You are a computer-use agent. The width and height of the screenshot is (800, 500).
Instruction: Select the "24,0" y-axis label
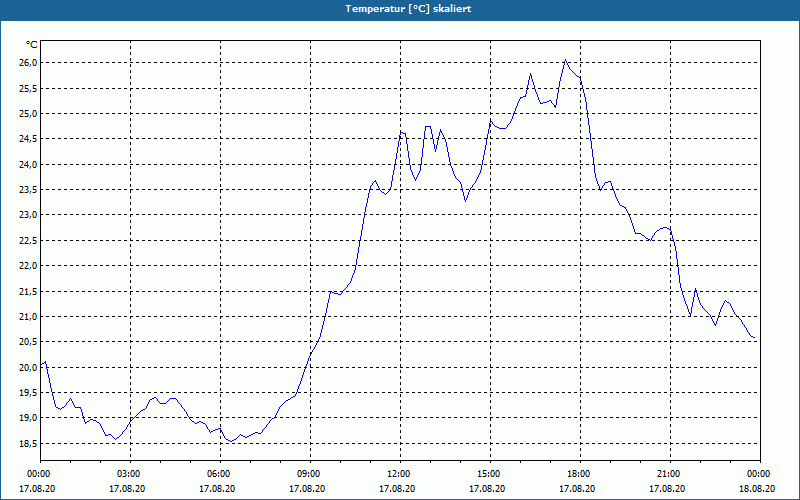pyautogui.click(x=28, y=164)
